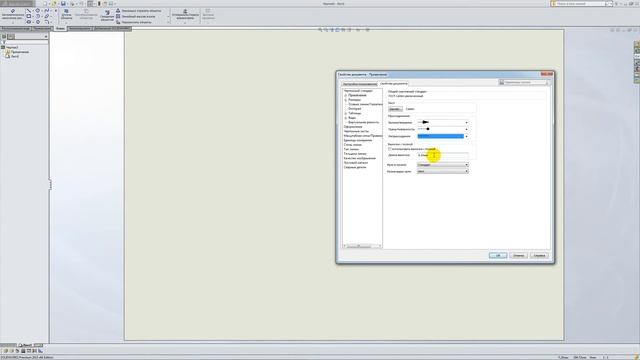
Task: Open the leading zeroes dropdown in dialog
Action: click(x=442, y=165)
